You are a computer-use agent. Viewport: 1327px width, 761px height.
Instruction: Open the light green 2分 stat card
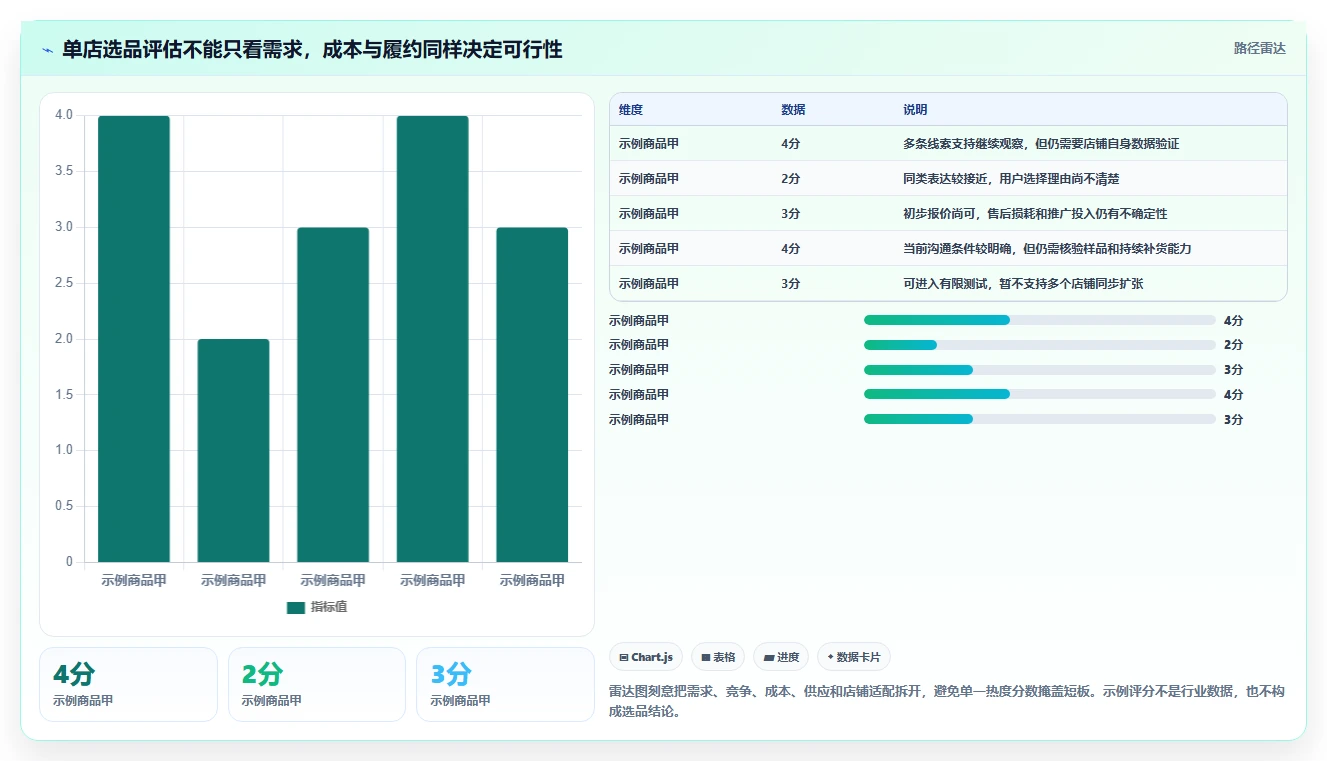[317, 684]
